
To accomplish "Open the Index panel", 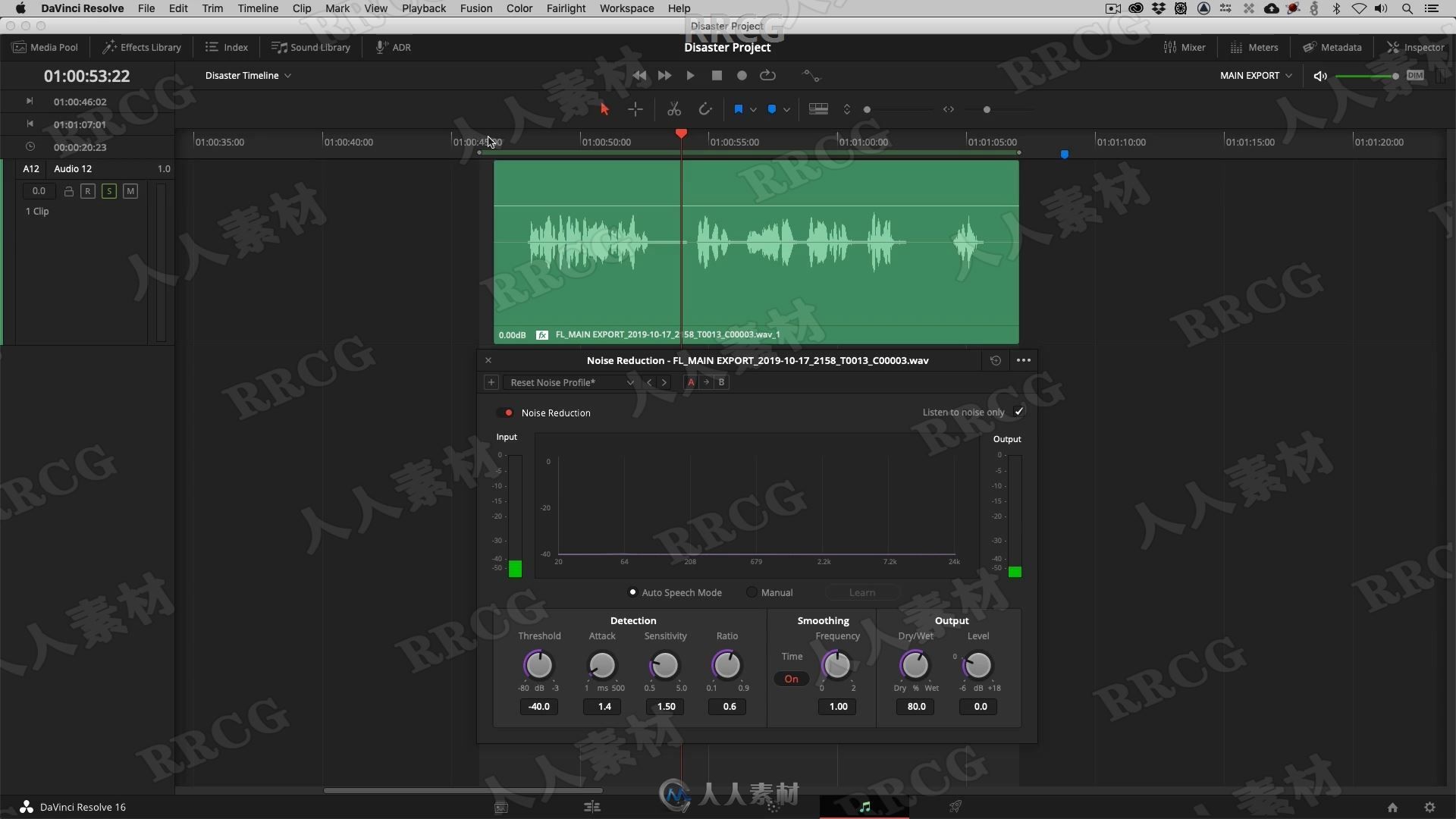I will coord(227,47).
